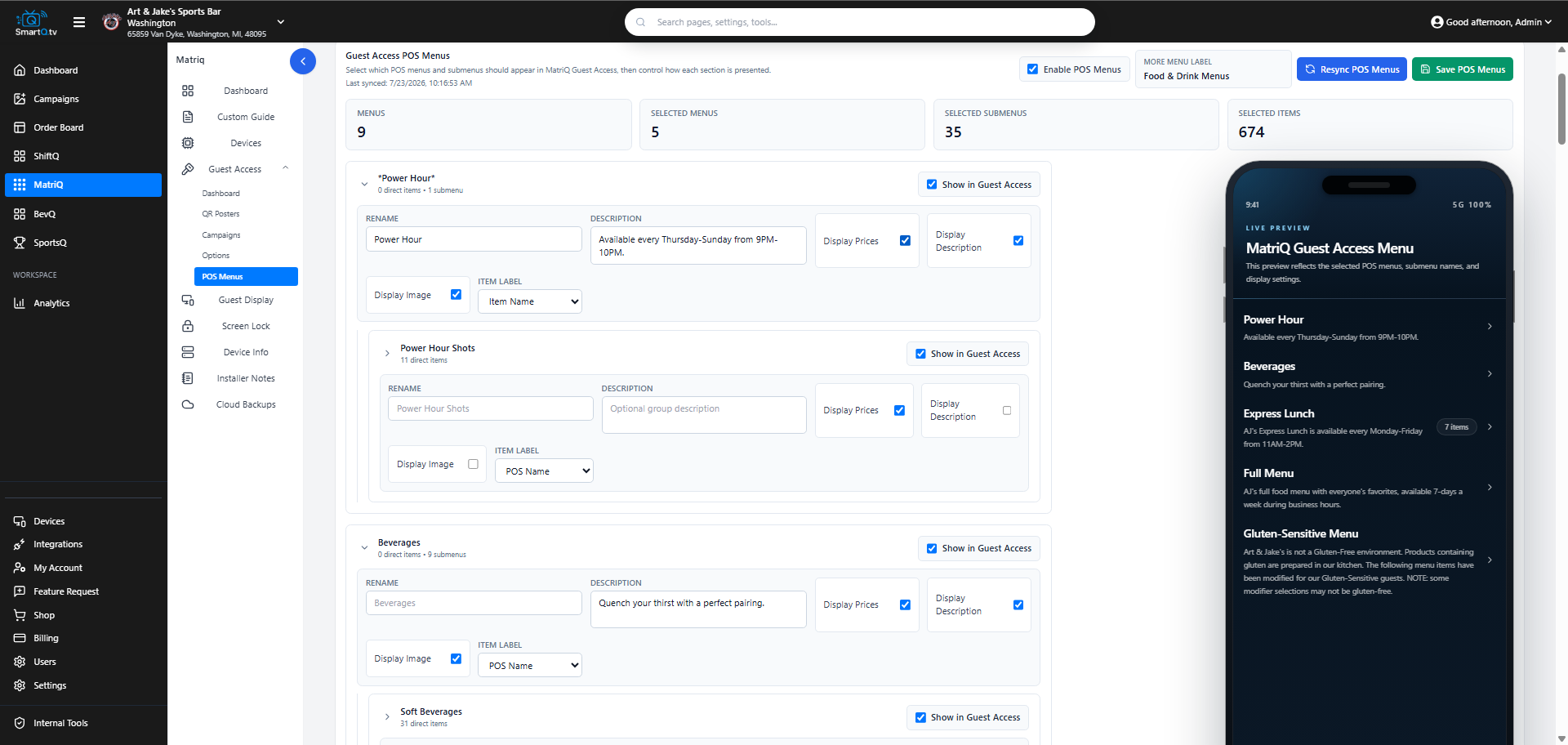This screenshot has width=1568, height=745.
Task: Enable Display Description for Power Hour Shots
Action: pyautogui.click(x=1007, y=410)
